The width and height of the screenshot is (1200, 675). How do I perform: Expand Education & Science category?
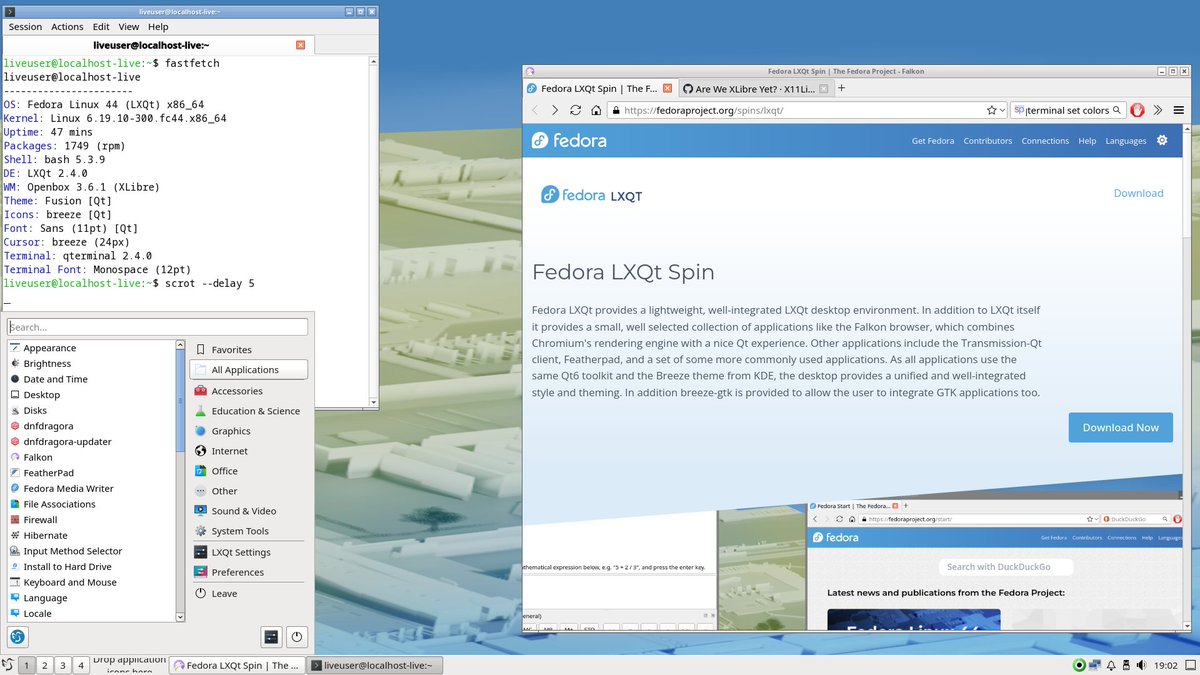coord(249,411)
